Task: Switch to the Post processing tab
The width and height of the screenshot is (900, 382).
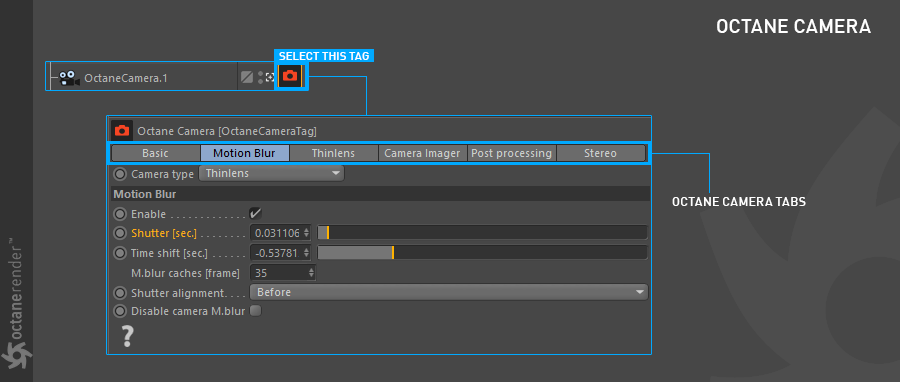Action: (x=511, y=153)
